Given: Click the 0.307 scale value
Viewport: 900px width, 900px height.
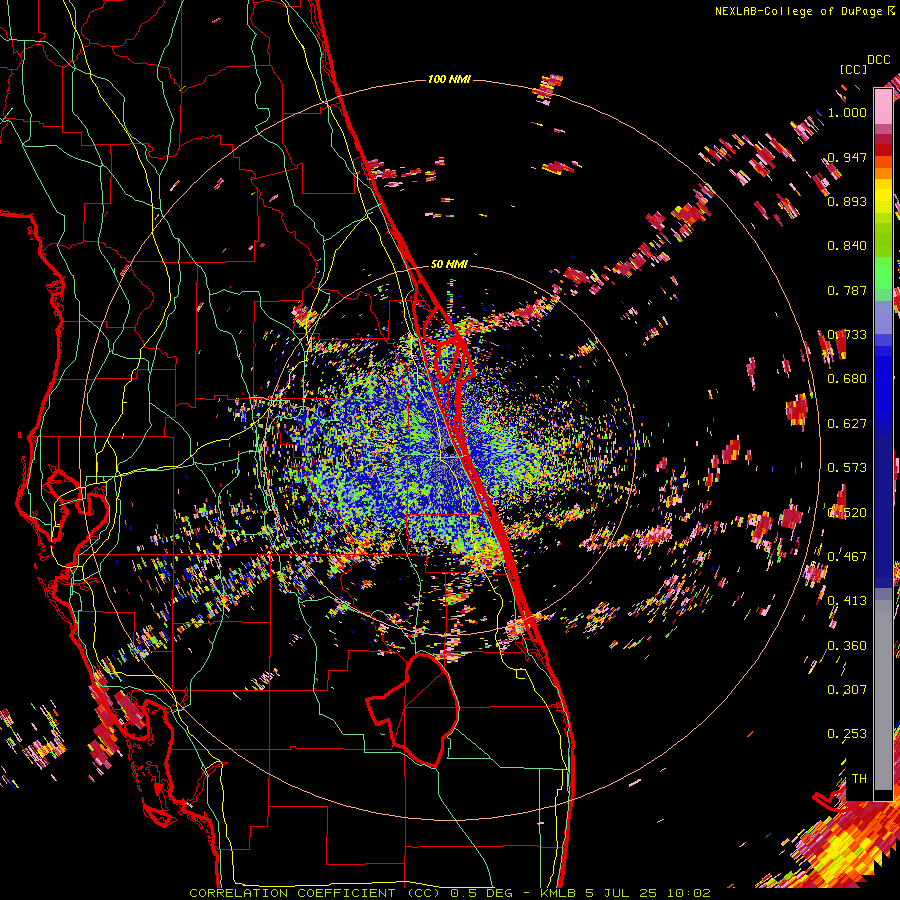Looking at the screenshot, I should [847, 690].
